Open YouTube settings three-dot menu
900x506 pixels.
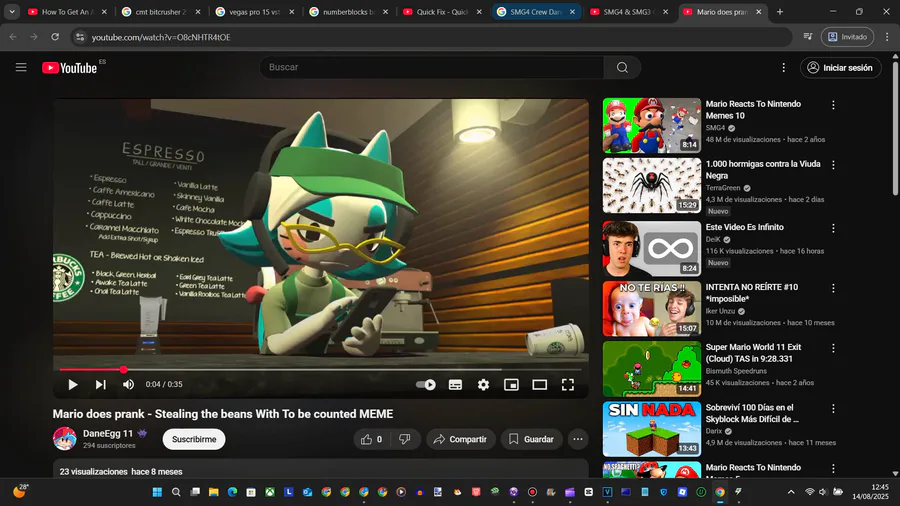(x=783, y=68)
